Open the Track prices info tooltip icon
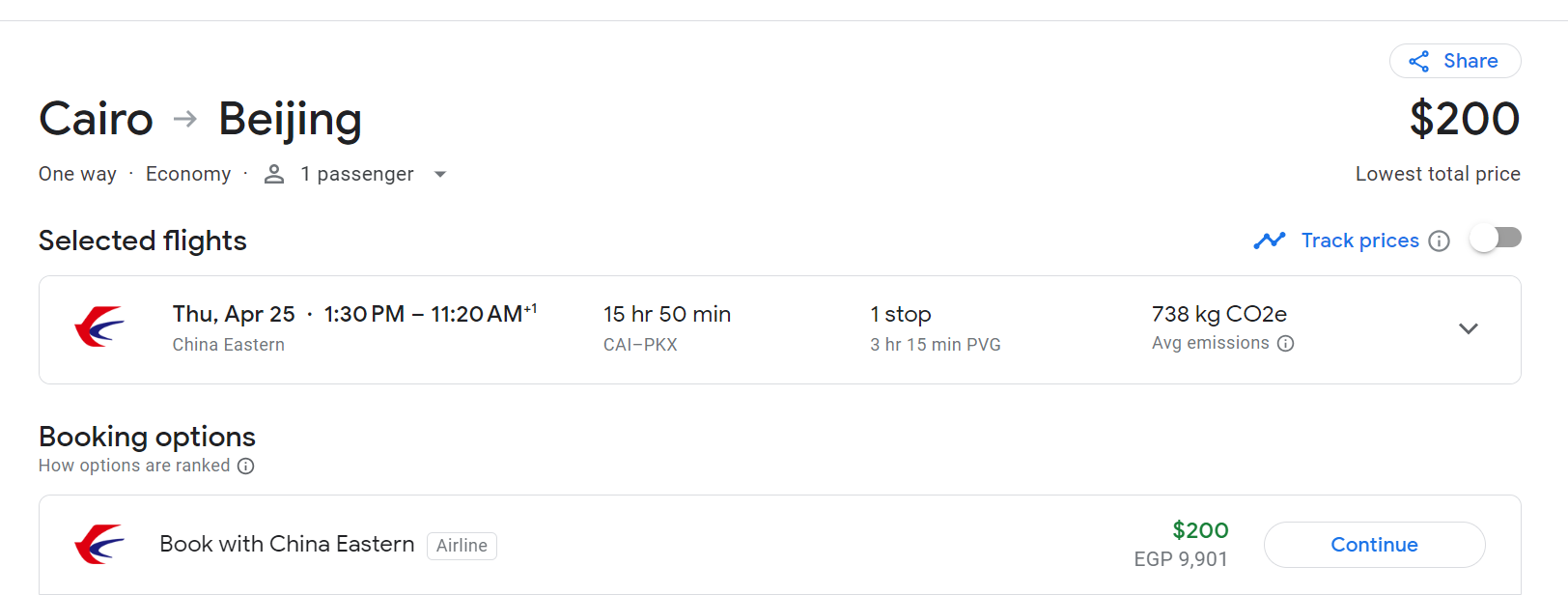The height and width of the screenshot is (595, 1568). (x=1439, y=241)
